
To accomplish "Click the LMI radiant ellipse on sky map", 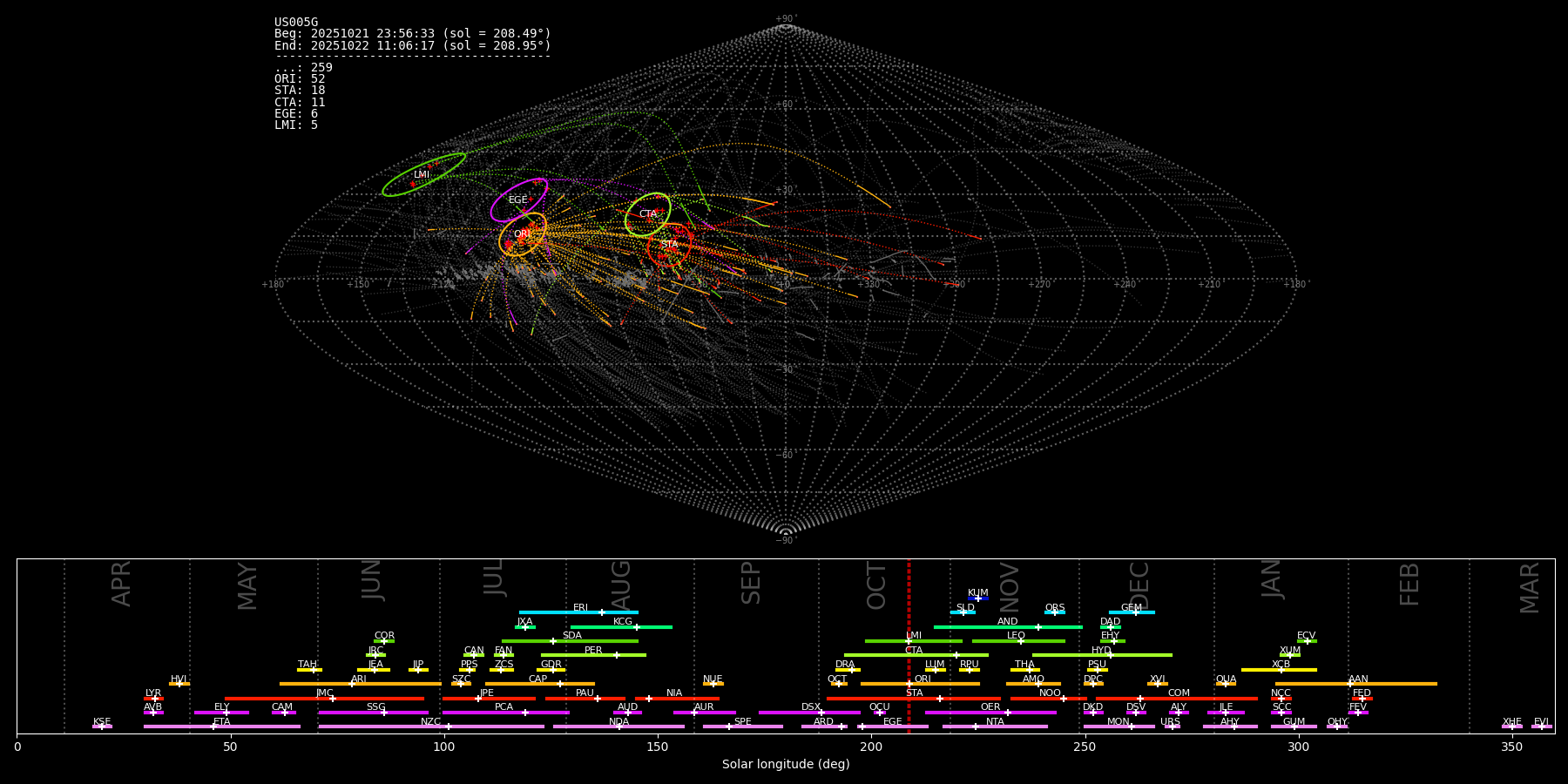I will (424, 174).
